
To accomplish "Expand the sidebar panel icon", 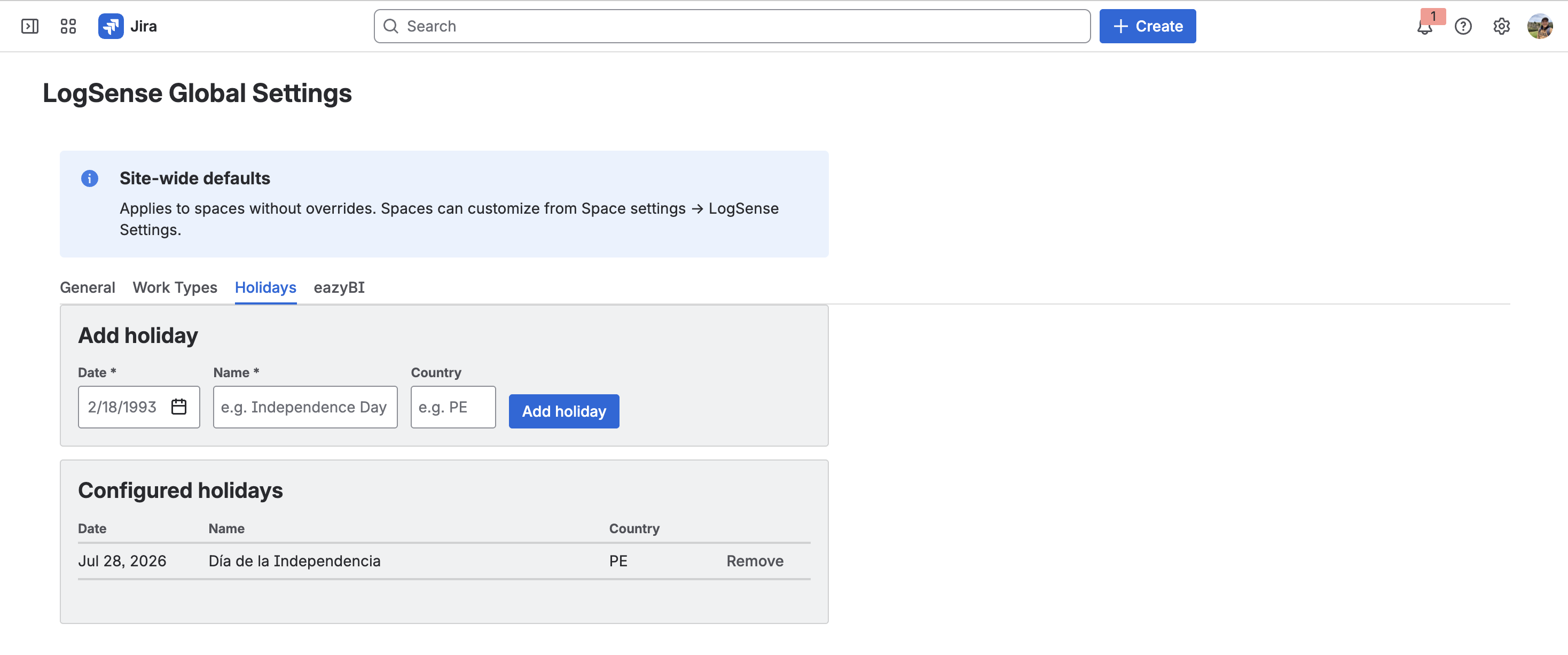I will click(30, 26).
